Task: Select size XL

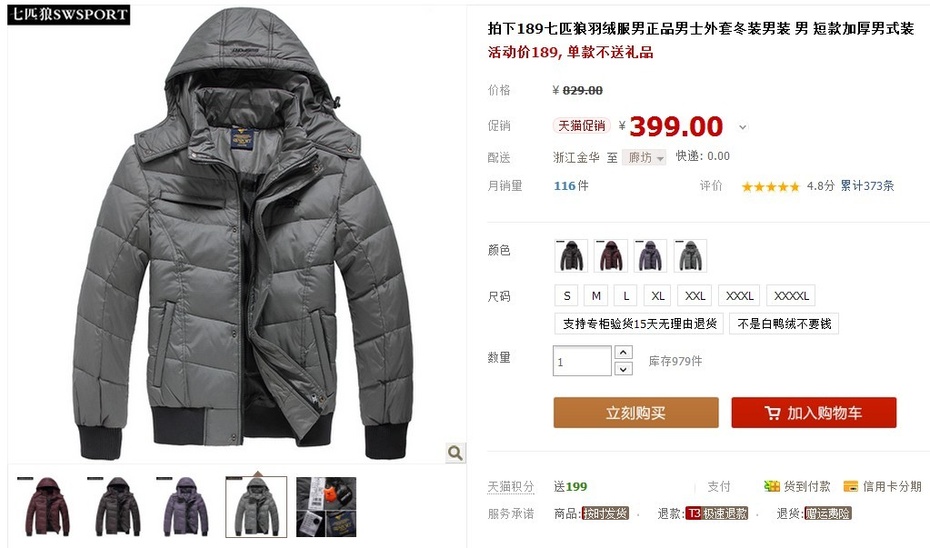Action: pos(658,295)
